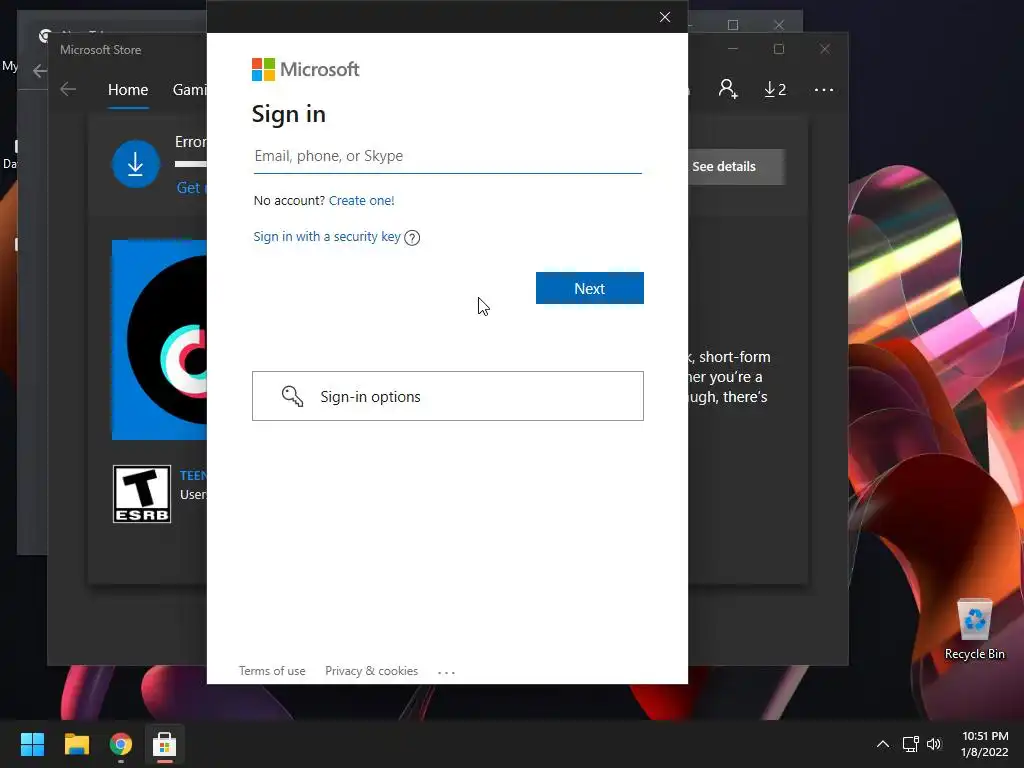
Task: Open Privacy & cookies link
Action: click(372, 671)
